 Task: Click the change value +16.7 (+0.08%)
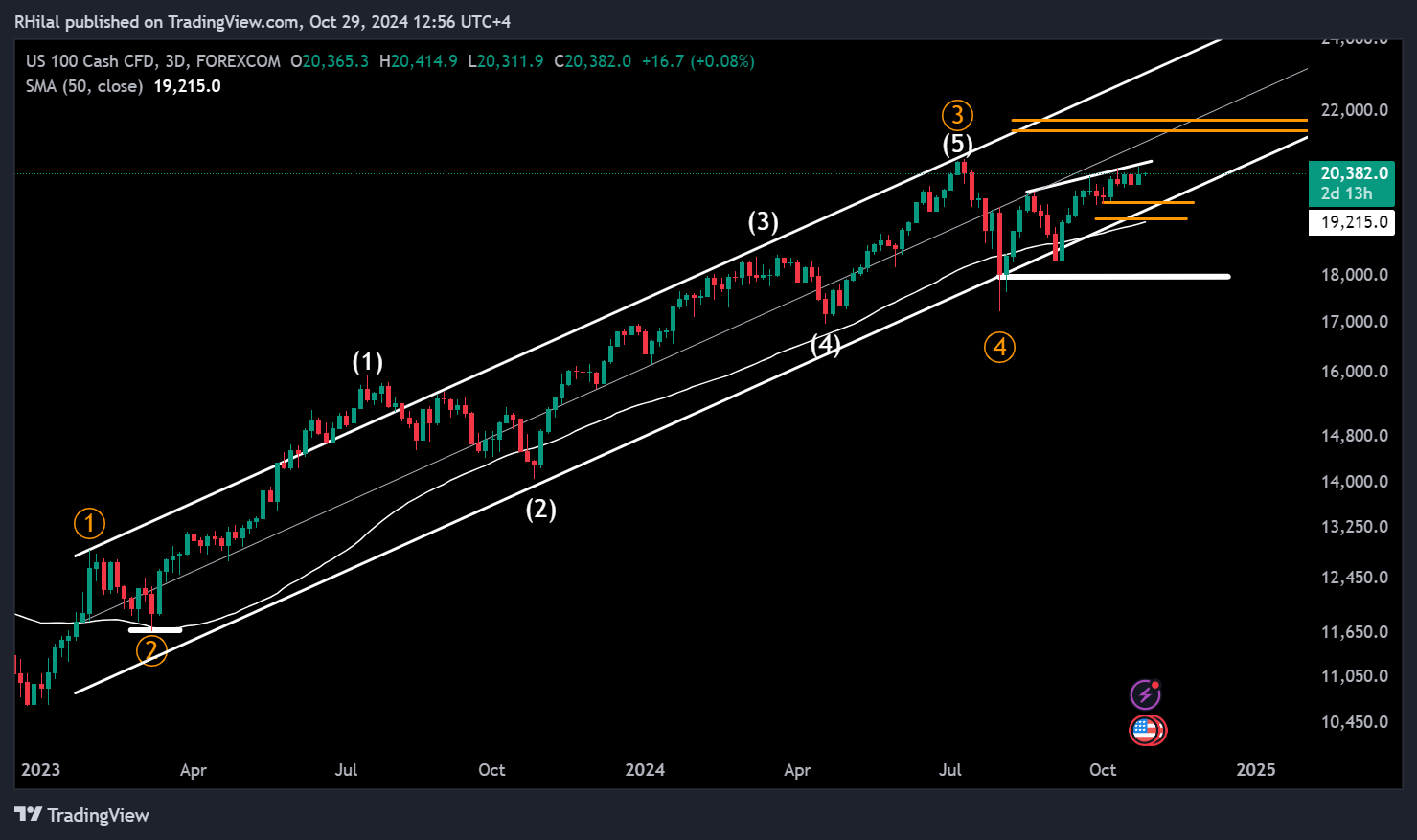697,61
